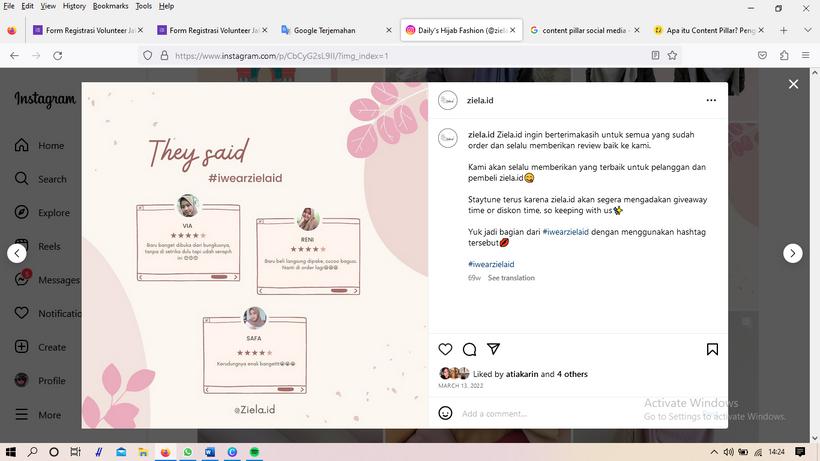Switch to Google Terjemahan tab

tap(336, 30)
